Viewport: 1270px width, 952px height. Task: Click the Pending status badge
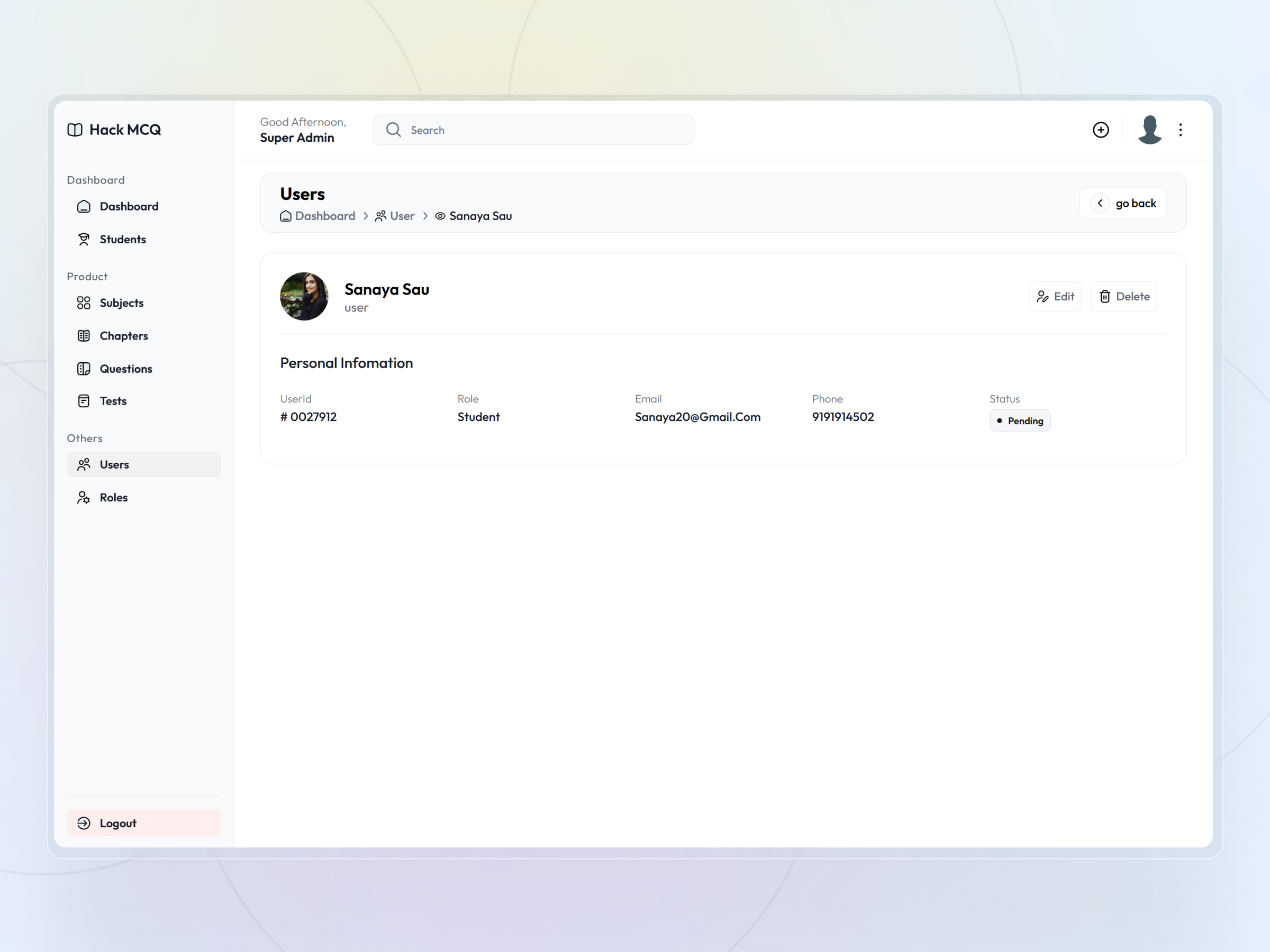point(1020,420)
